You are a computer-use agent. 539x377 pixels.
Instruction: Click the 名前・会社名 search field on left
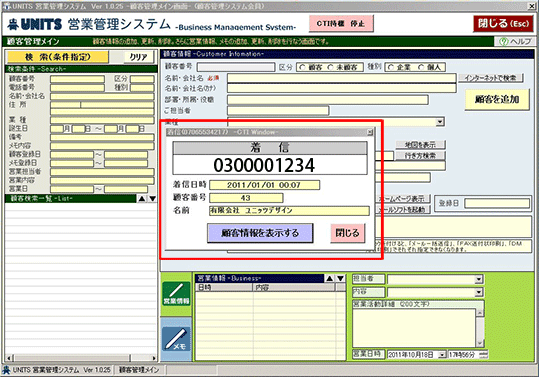102,97
